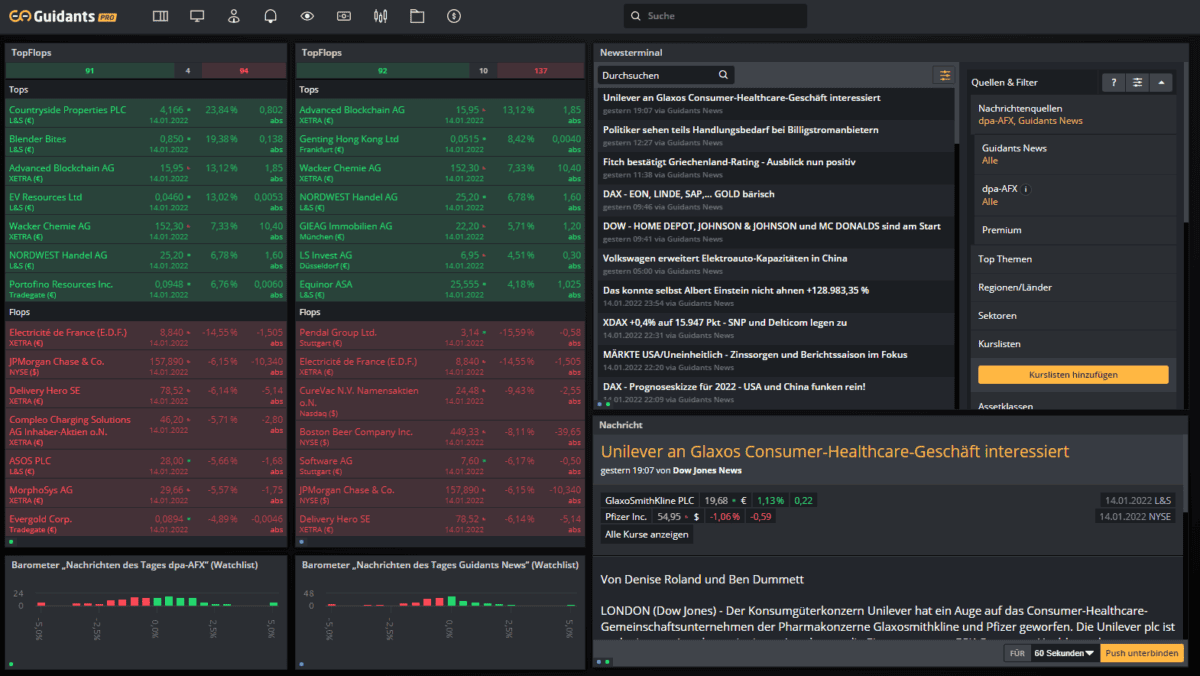Click the money banknote icon in header
The height and width of the screenshot is (676, 1200).
coord(344,16)
